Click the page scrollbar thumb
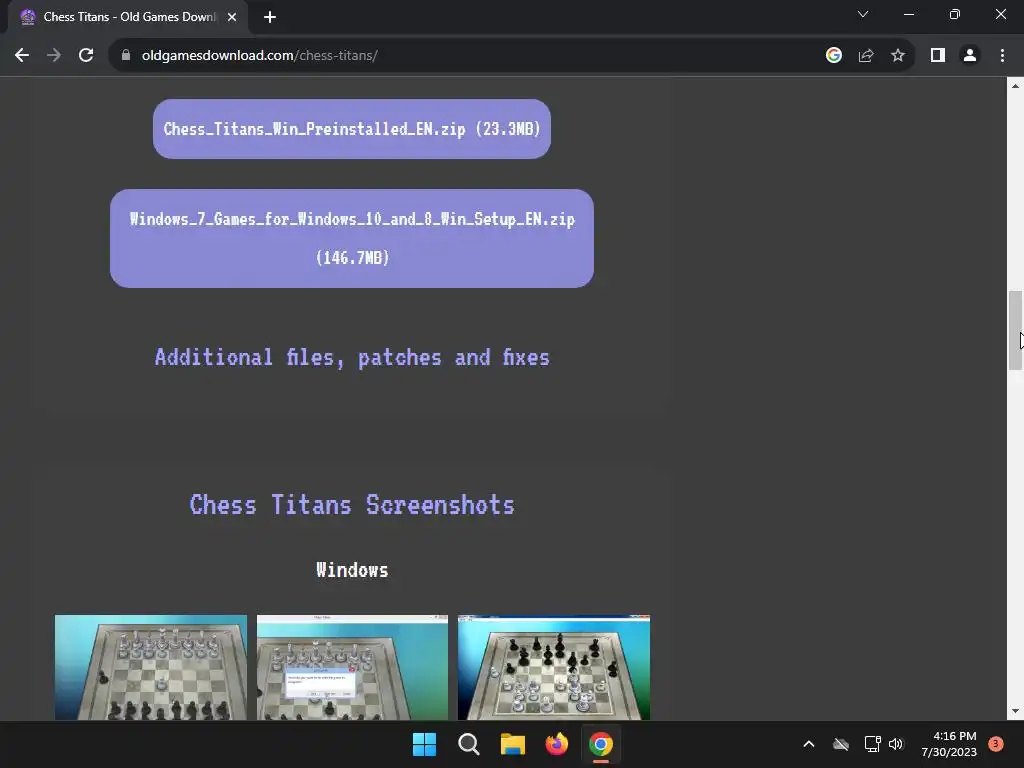 click(x=1015, y=330)
